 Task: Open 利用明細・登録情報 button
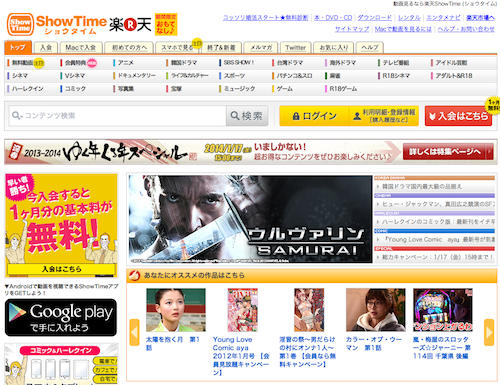coord(384,116)
